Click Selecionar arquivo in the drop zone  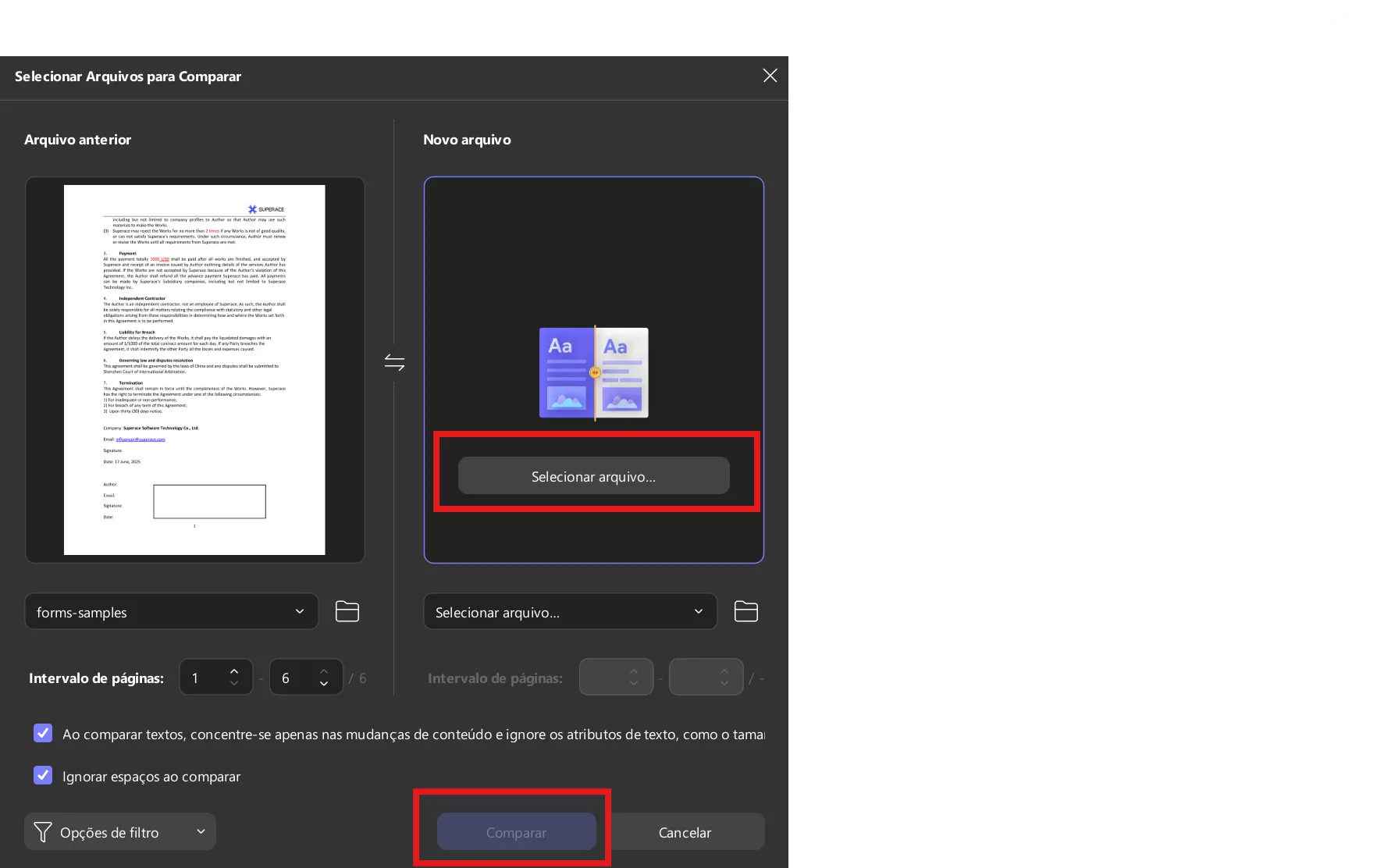[x=593, y=475]
